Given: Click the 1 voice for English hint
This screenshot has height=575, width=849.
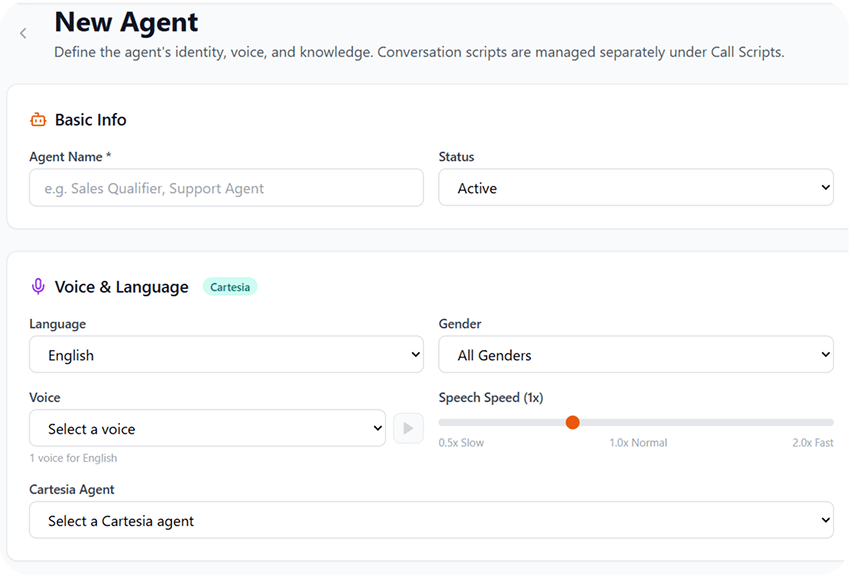Looking at the screenshot, I should 73,458.
